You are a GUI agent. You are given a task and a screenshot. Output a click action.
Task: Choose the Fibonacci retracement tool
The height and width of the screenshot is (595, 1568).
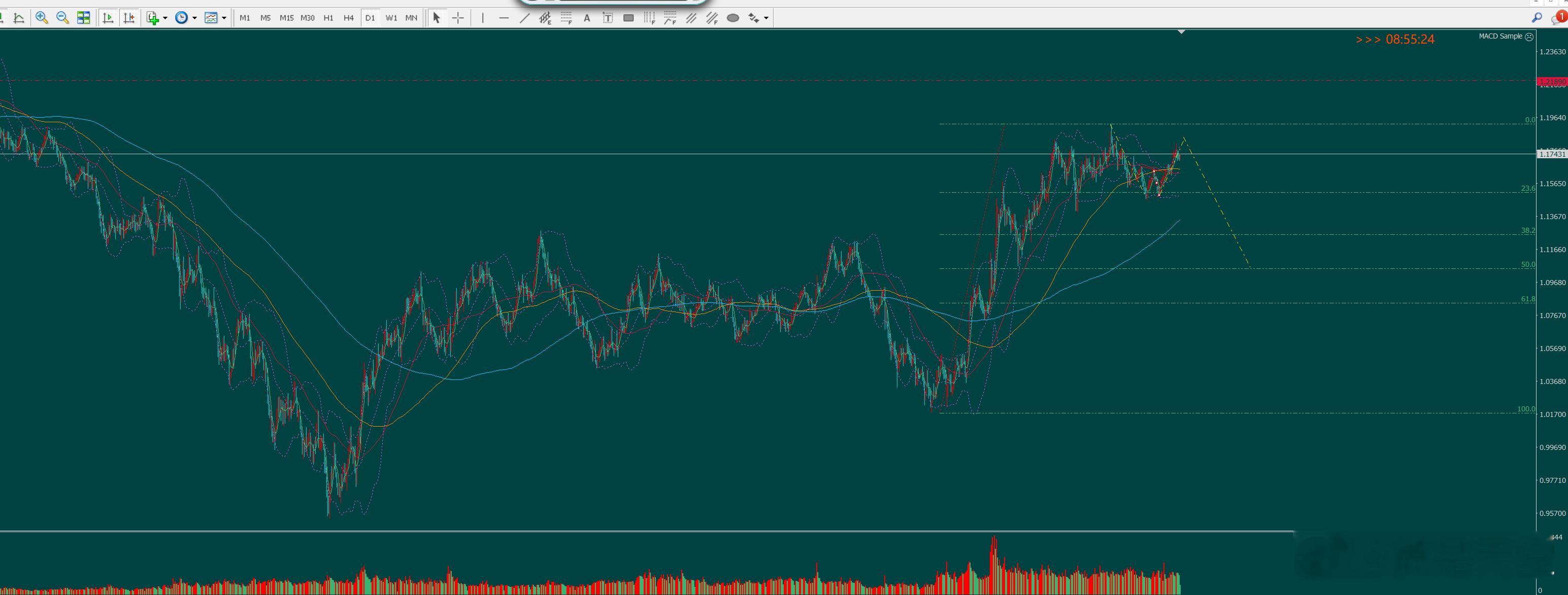click(566, 18)
